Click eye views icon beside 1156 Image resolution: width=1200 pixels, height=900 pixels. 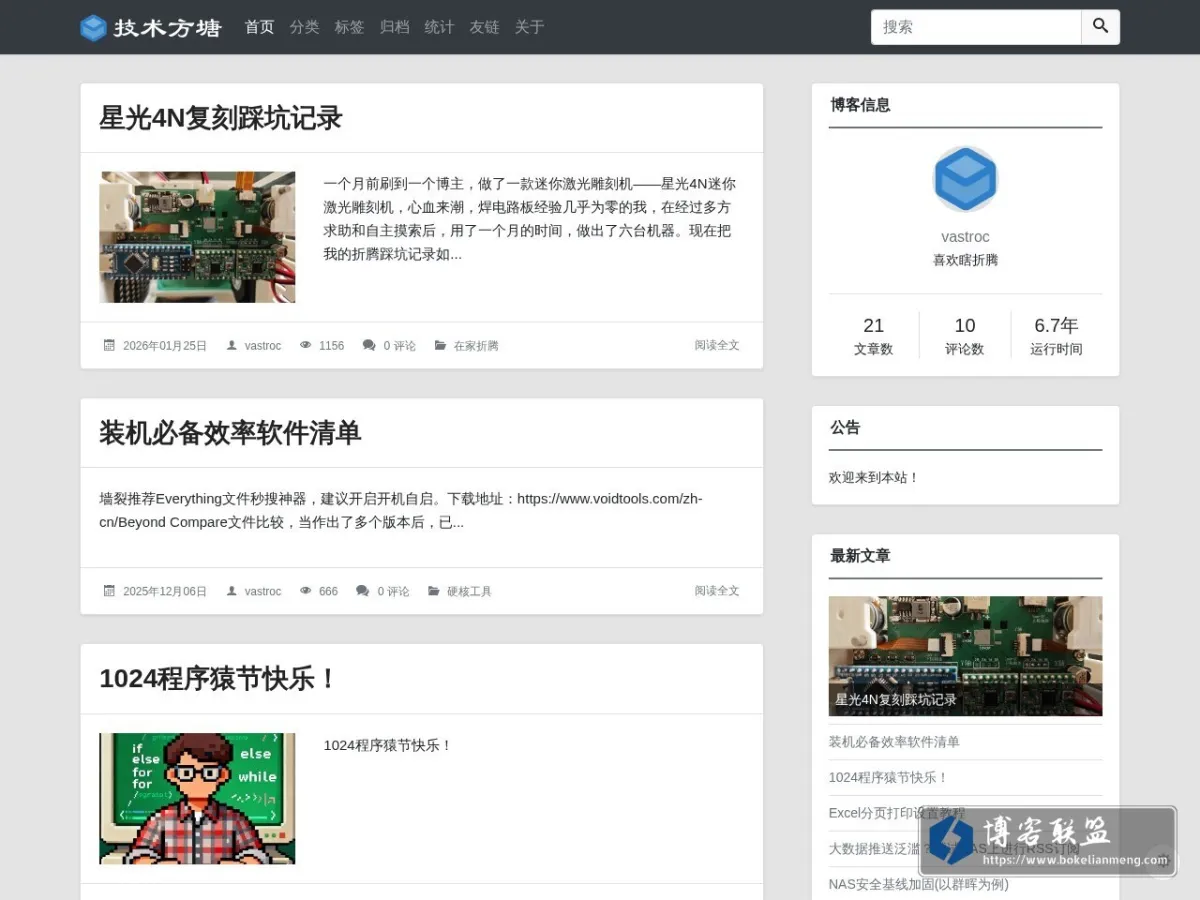coord(306,345)
